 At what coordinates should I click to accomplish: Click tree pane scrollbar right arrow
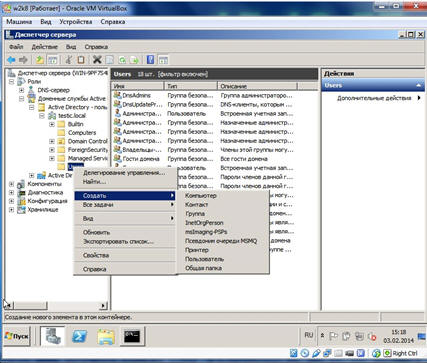104,306
